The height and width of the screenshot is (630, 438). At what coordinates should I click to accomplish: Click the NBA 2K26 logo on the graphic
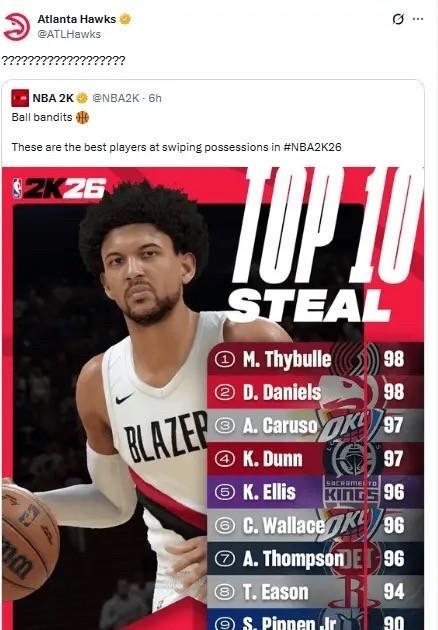pos(59,188)
